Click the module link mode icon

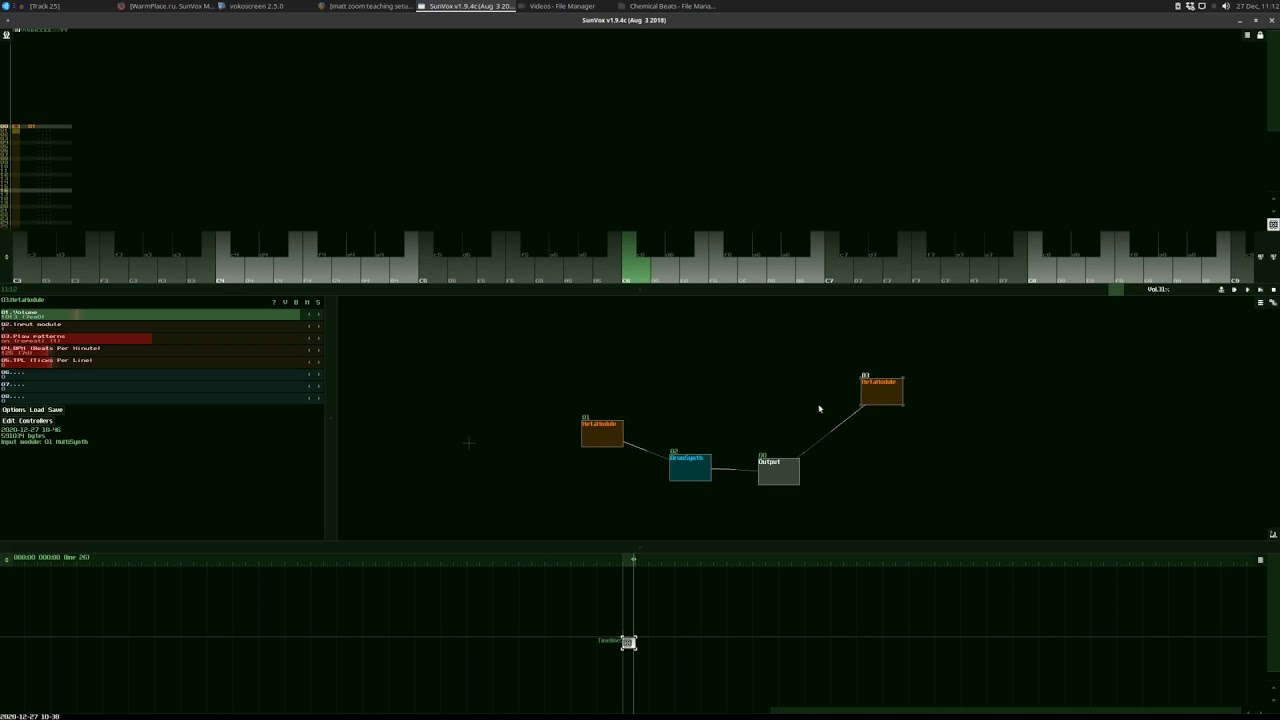1273,302
